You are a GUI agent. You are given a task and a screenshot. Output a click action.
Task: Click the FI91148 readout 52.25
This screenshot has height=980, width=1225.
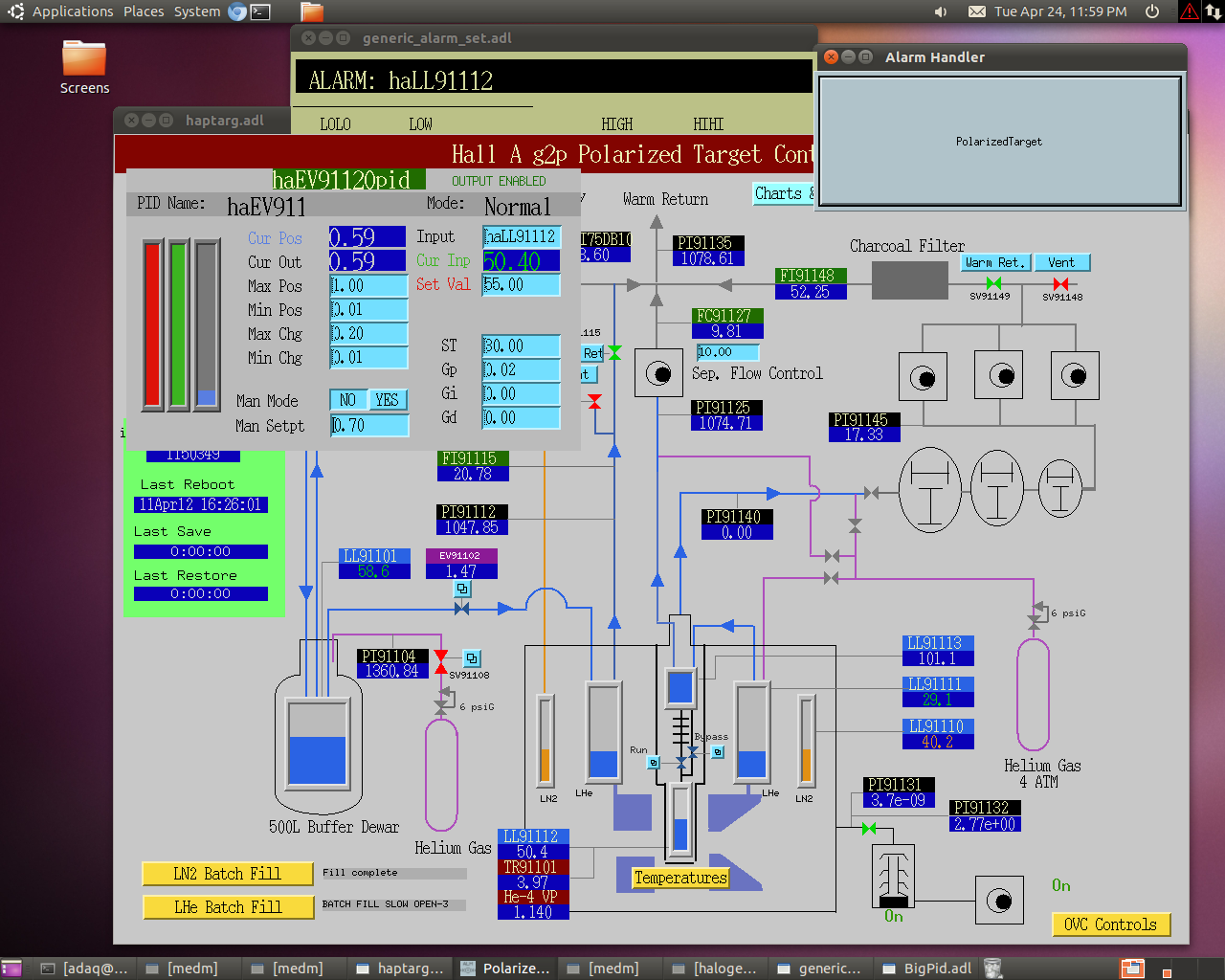click(811, 292)
